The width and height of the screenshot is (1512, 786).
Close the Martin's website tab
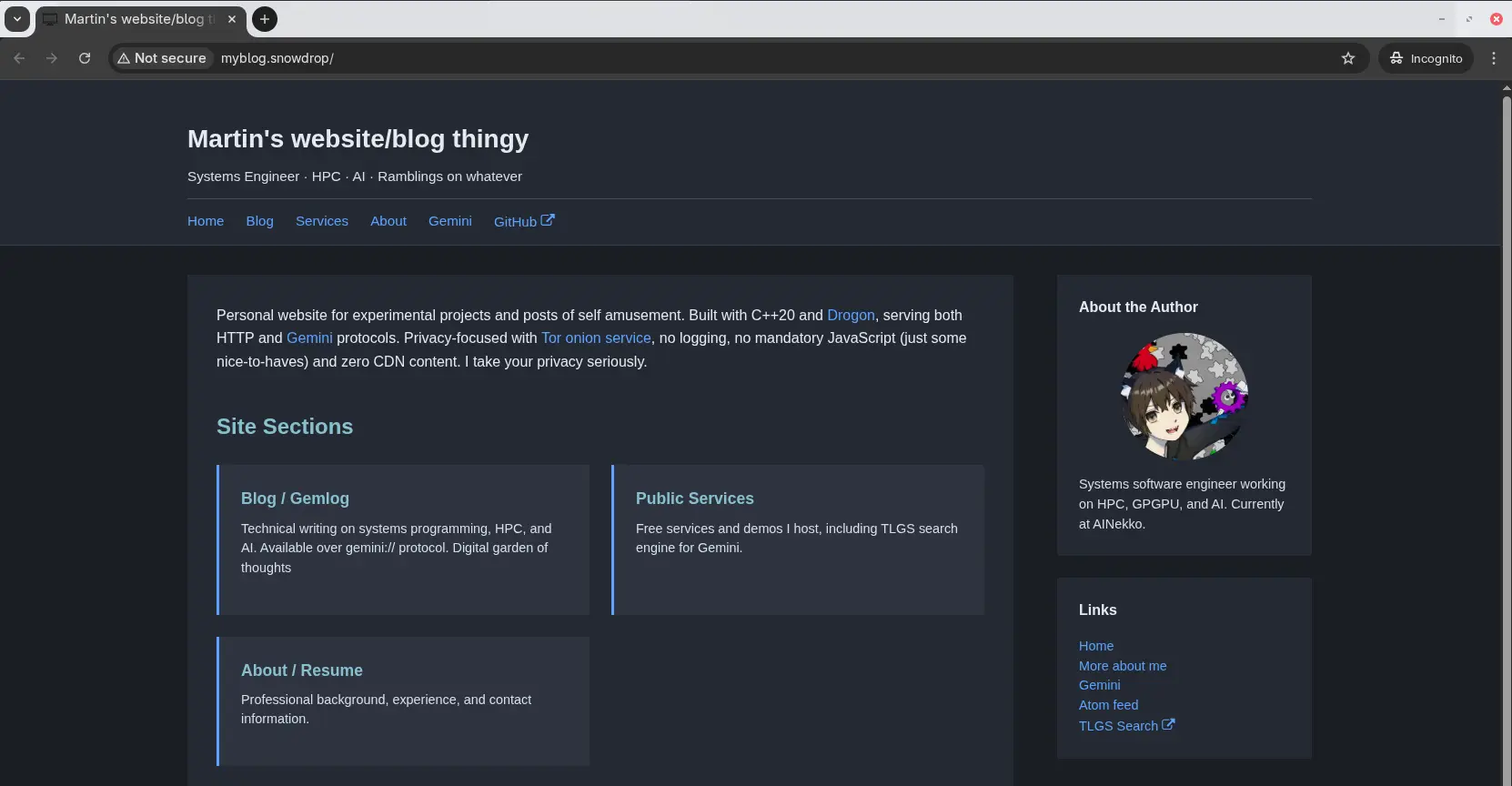[232, 19]
